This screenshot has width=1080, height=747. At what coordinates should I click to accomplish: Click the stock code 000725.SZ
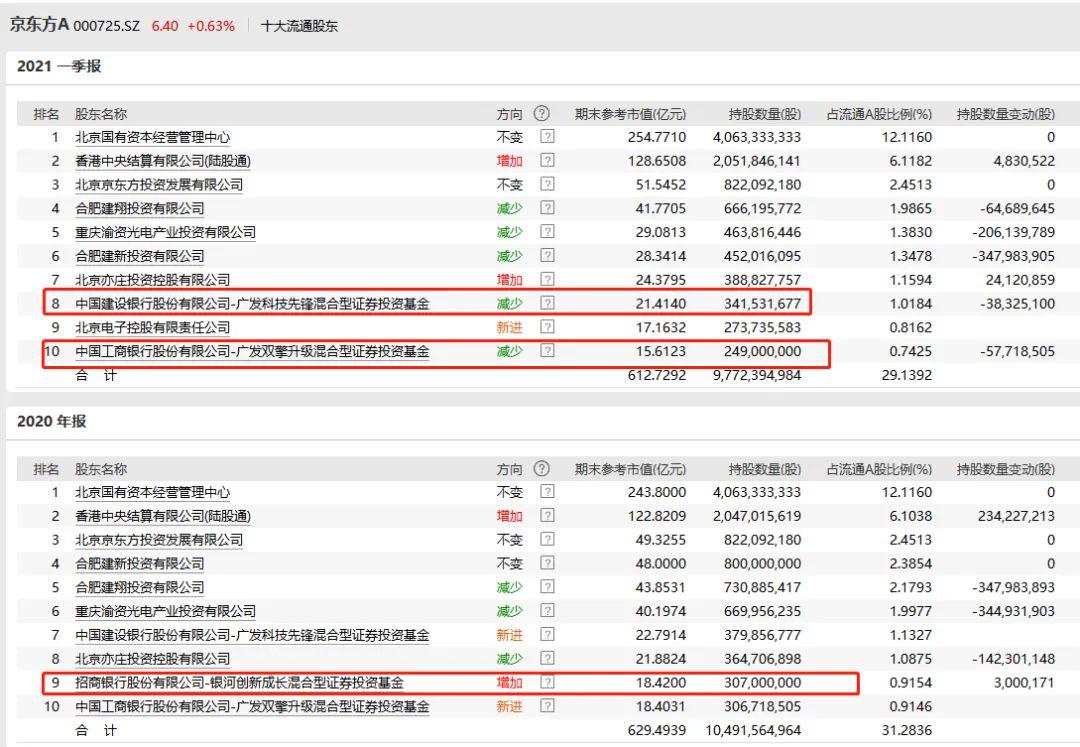click(x=106, y=26)
